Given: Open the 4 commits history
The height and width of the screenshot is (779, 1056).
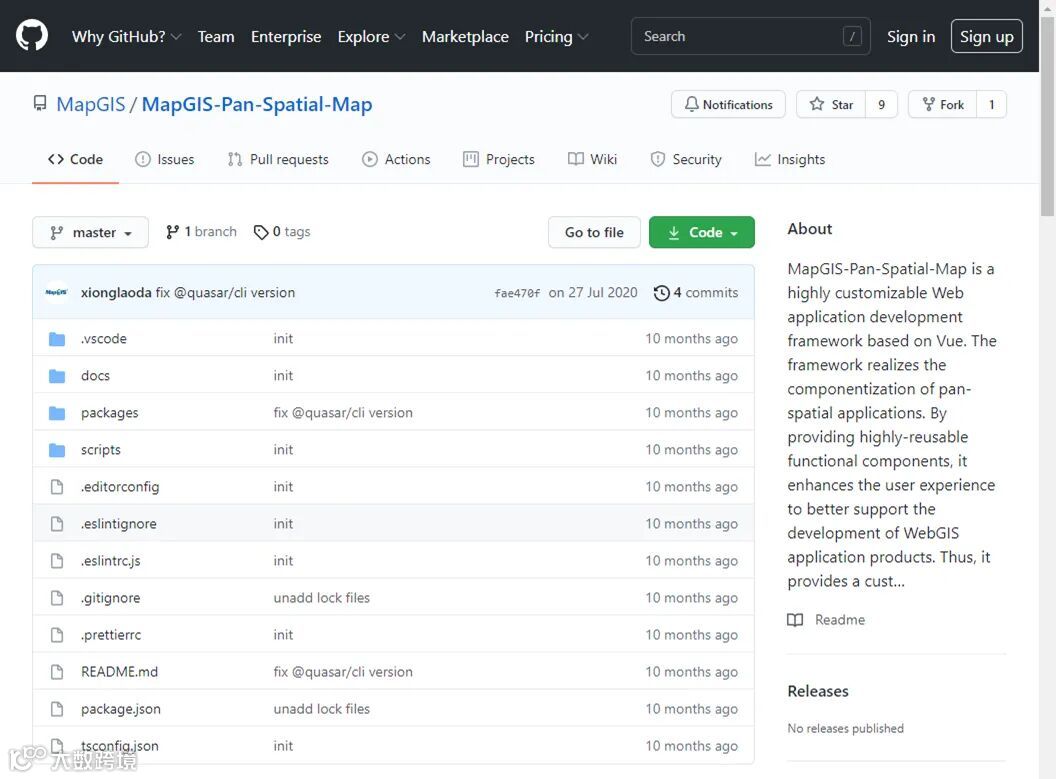Looking at the screenshot, I should pyautogui.click(x=696, y=293).
